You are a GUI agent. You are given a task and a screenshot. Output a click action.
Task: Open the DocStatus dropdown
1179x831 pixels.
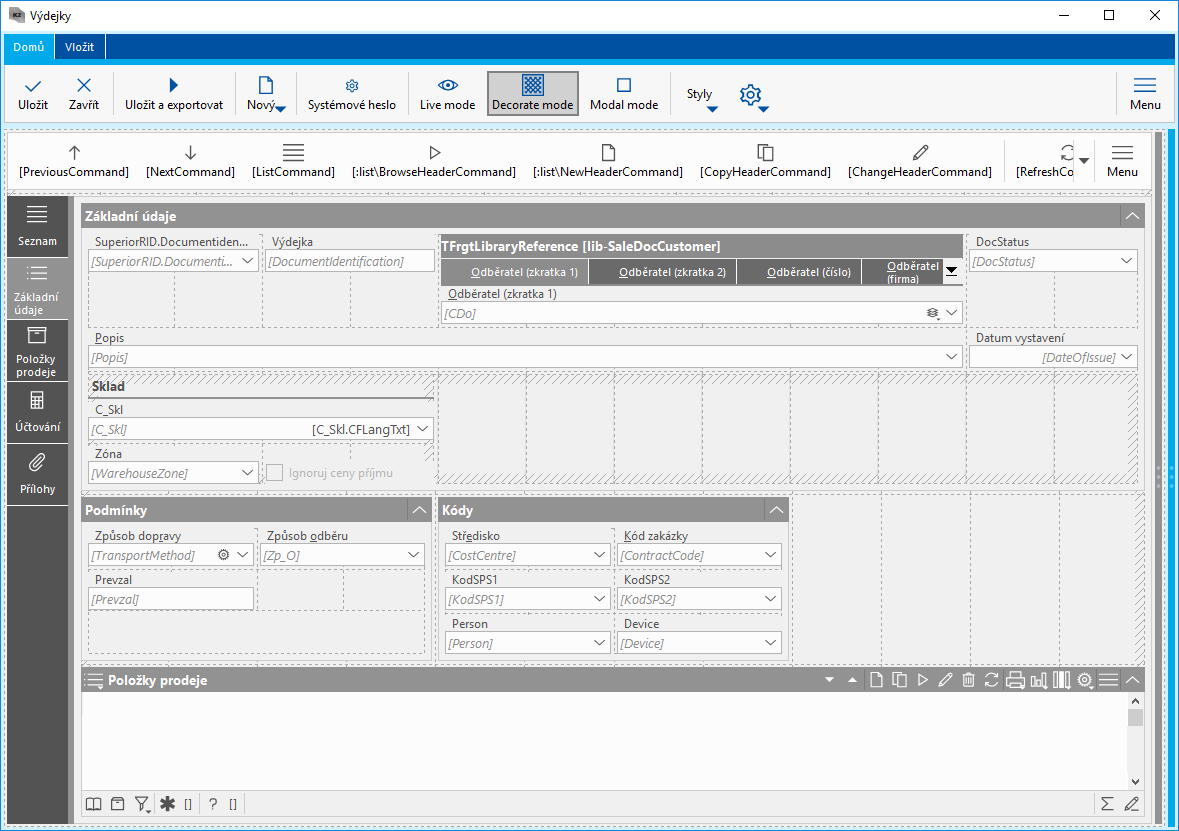pyautogui.click(x=1127, y=261)
